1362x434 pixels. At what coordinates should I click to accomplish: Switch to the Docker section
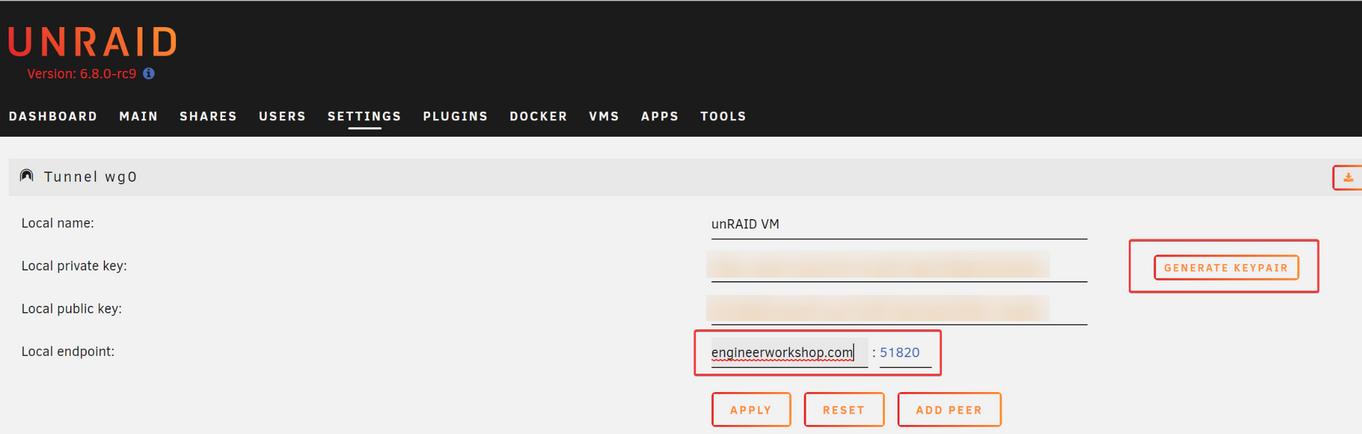(538, 116)
